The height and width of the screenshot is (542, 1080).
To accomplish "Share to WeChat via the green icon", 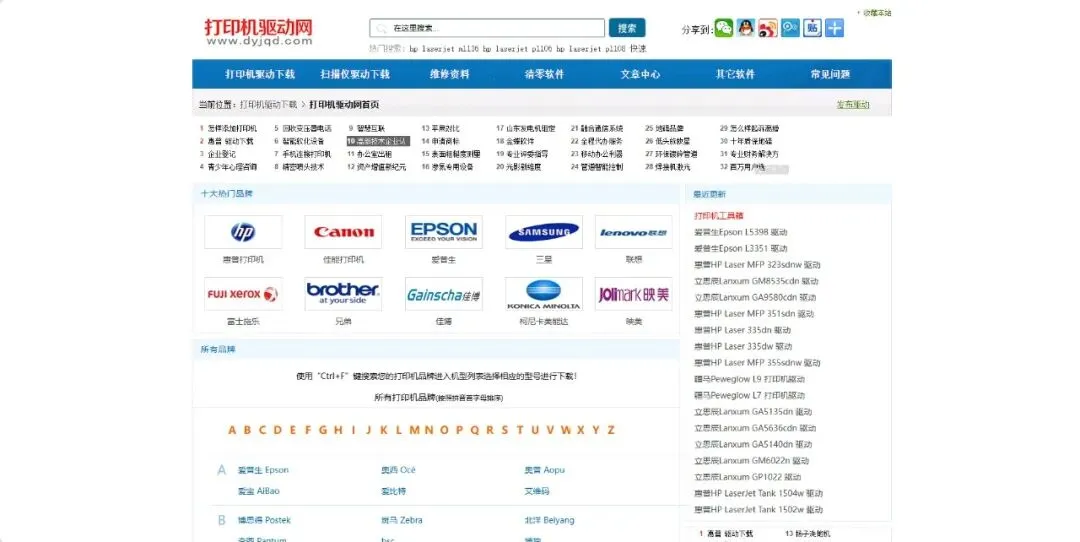I will (x=724, y=28).
